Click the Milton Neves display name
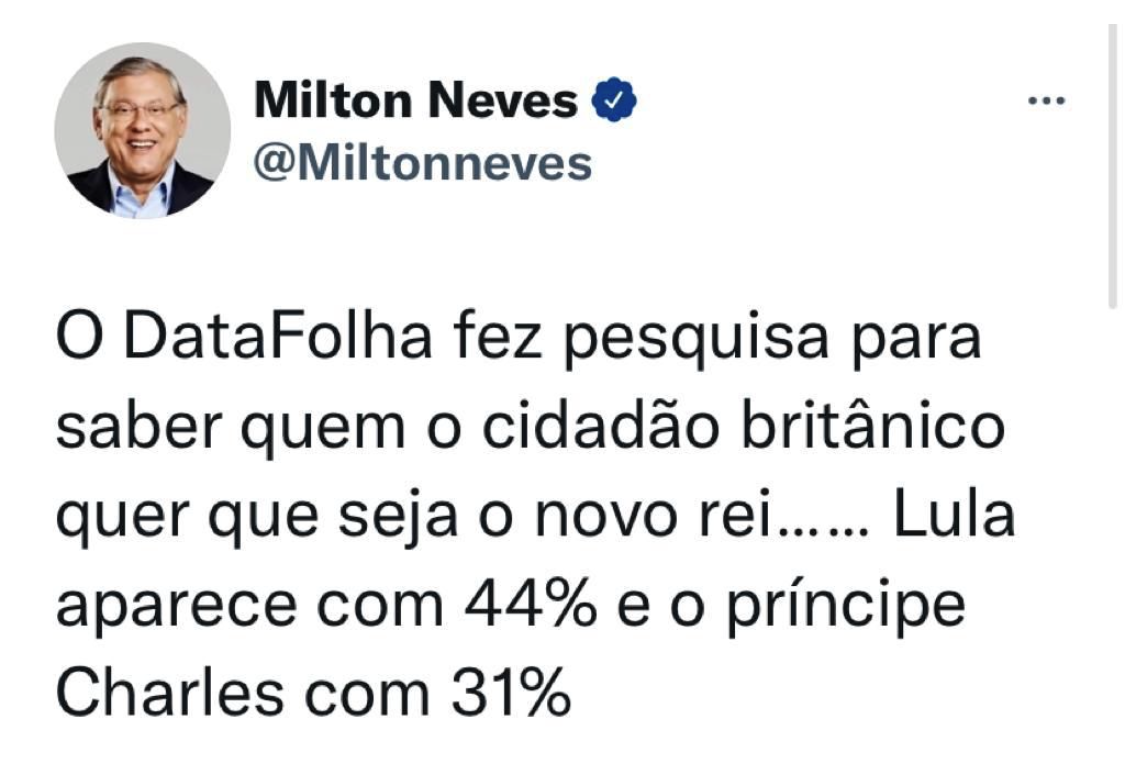This screenshot has width=1124, height=770. [x=416, y=100]
